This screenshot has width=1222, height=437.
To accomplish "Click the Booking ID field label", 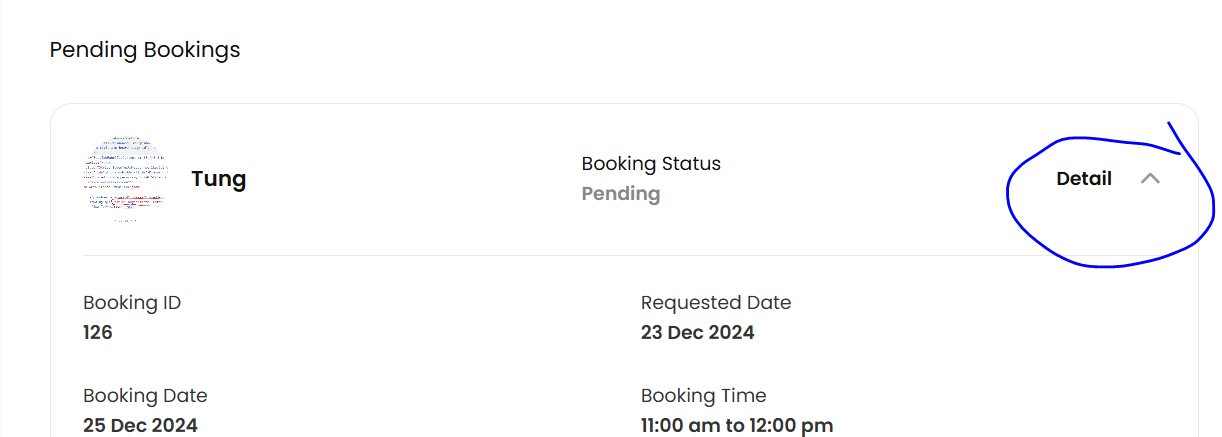I will [132, 302].
